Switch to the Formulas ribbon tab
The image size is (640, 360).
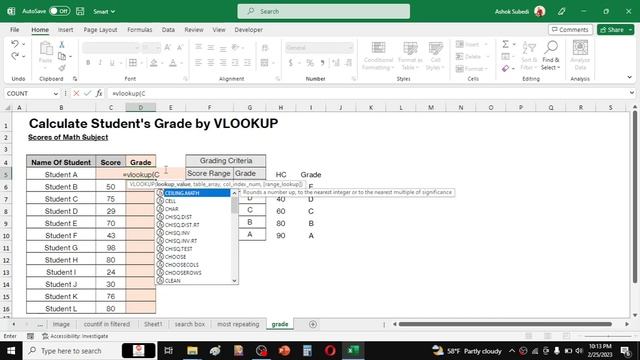click(x=140, y=29)
